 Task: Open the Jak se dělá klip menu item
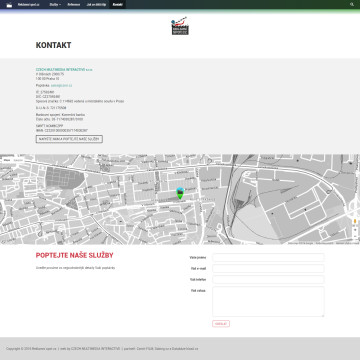96,5
